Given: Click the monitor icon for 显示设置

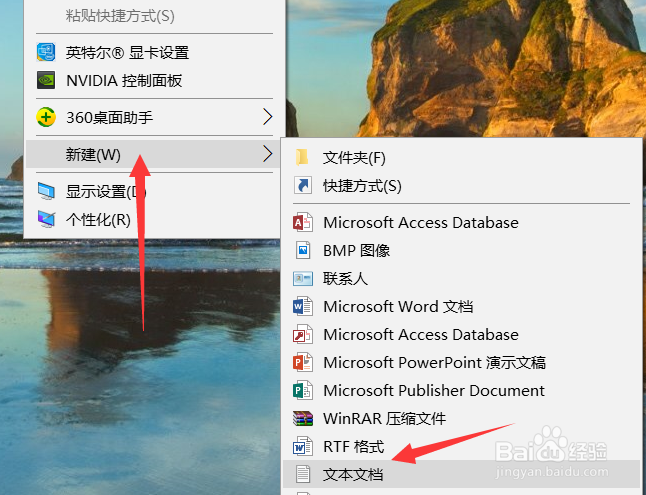Looking at the screenshot, I should pyautogui.click(x=46, y=191).
